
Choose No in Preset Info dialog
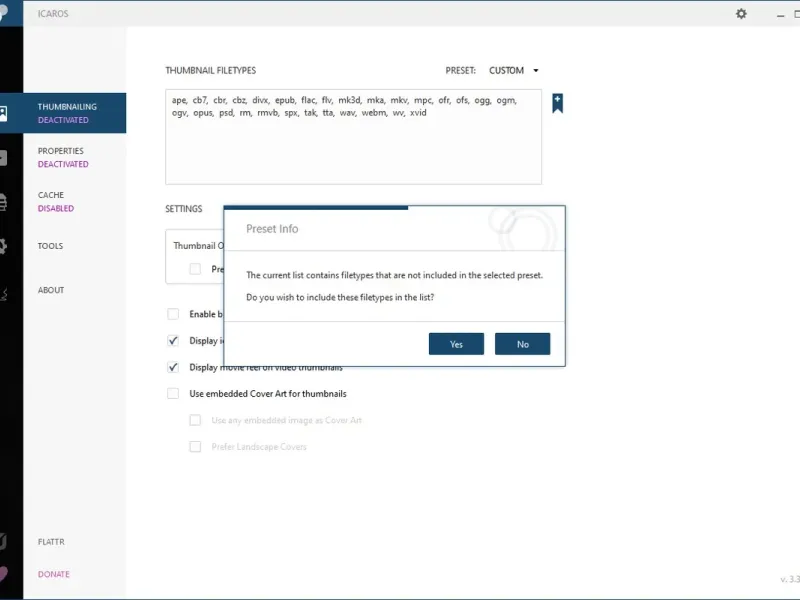(x=522, y=344)
